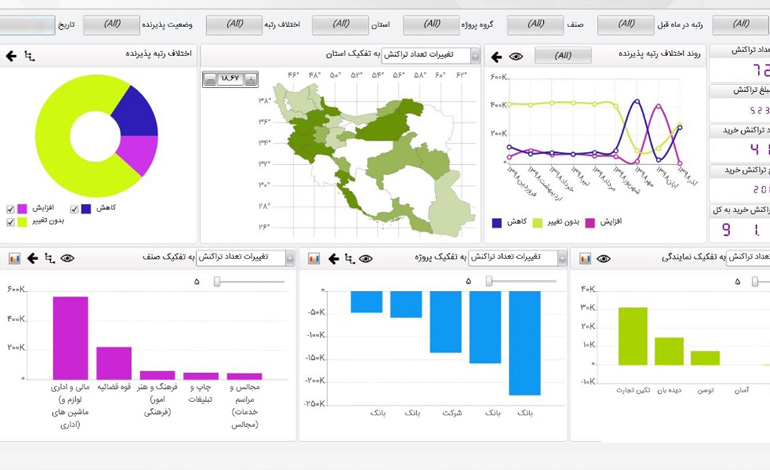Uncheck the افزایش legend checkbox
Image resolution: width=770 pixels, height=470 pixels.
pos(11,208)
